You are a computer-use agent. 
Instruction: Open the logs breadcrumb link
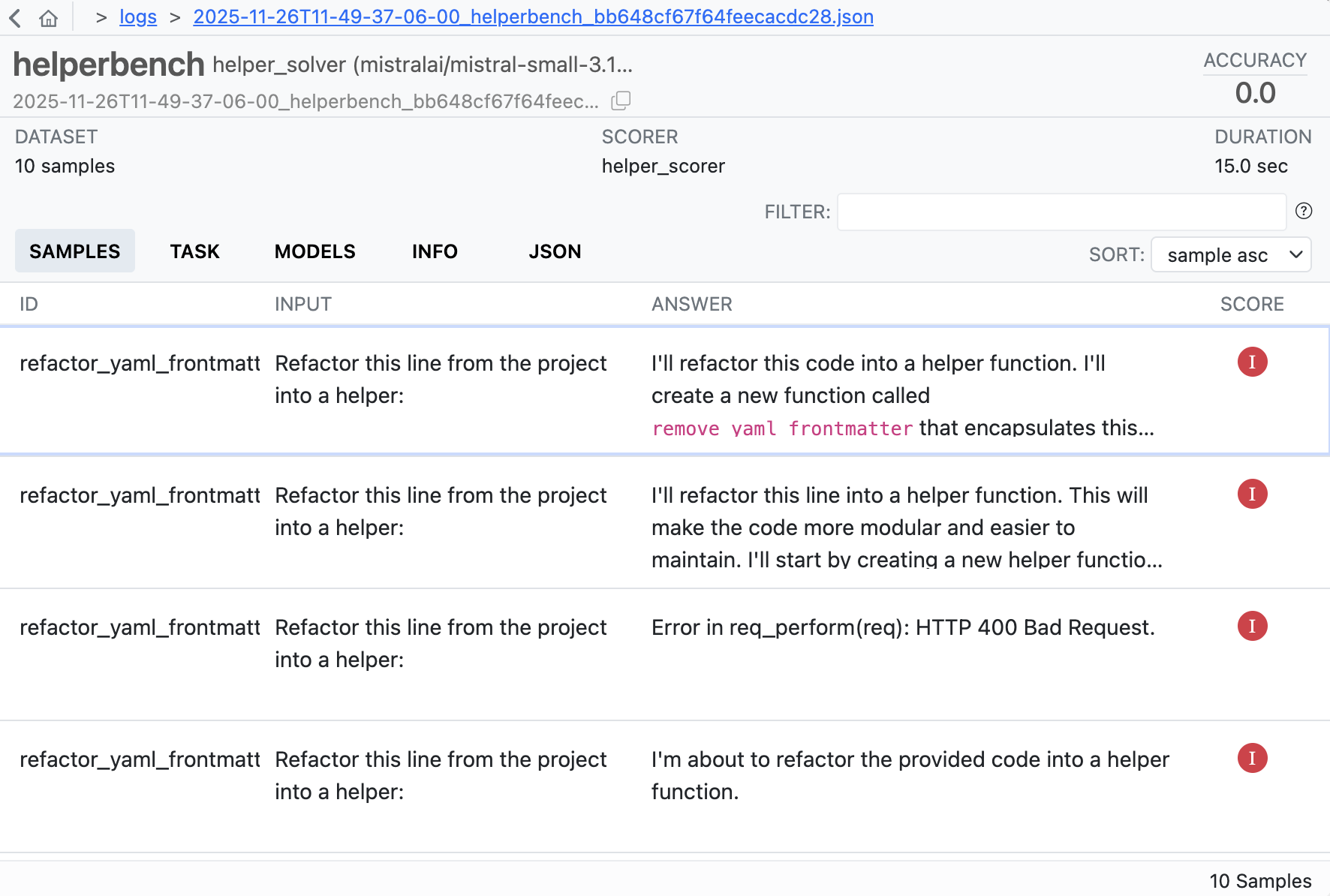138,17
